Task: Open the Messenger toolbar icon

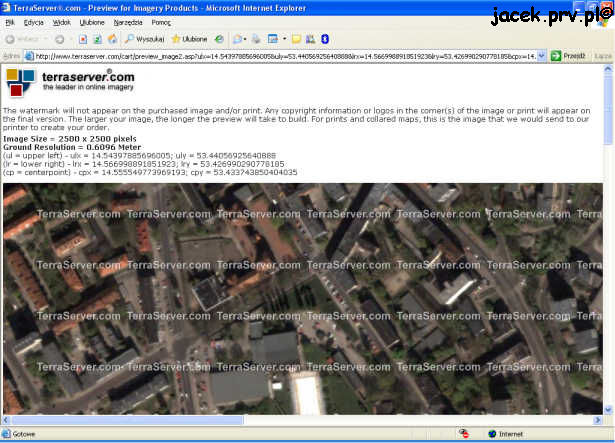Action: (311, 39)
